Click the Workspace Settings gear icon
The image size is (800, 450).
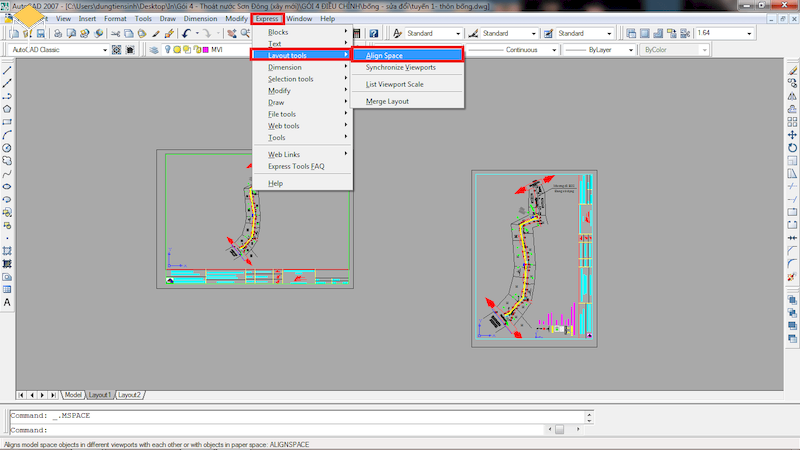coord(117,50)
